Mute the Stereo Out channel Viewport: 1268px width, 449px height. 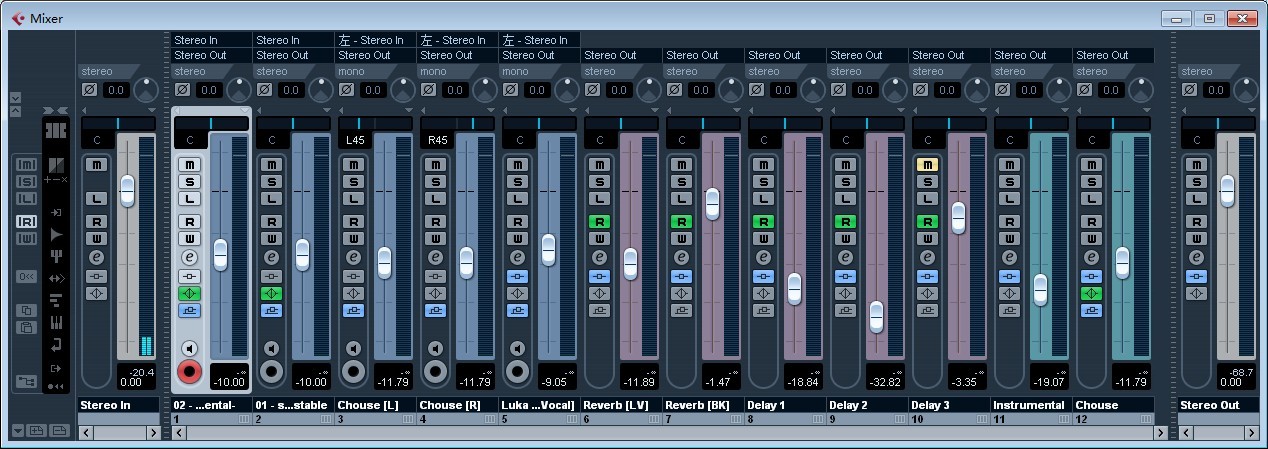[x=1196, y=164]
